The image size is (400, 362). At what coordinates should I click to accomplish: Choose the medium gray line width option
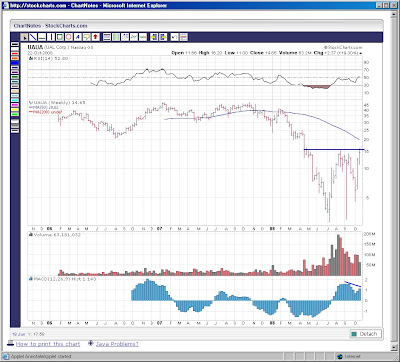coord(15,126)
